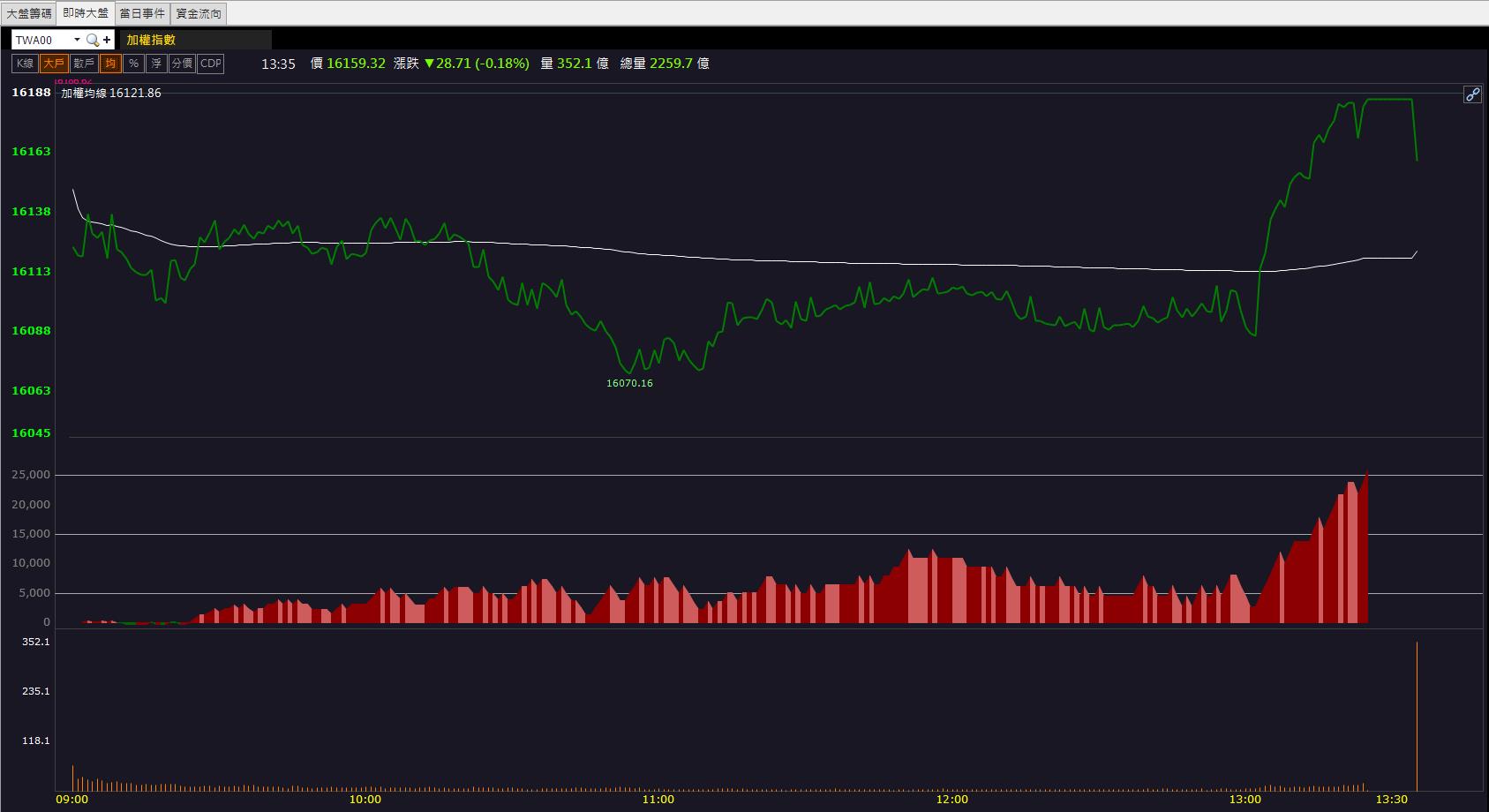Screen dimensions: 1489x812
Task: Toggle the % percentage axis button
Action: [133, 64]
